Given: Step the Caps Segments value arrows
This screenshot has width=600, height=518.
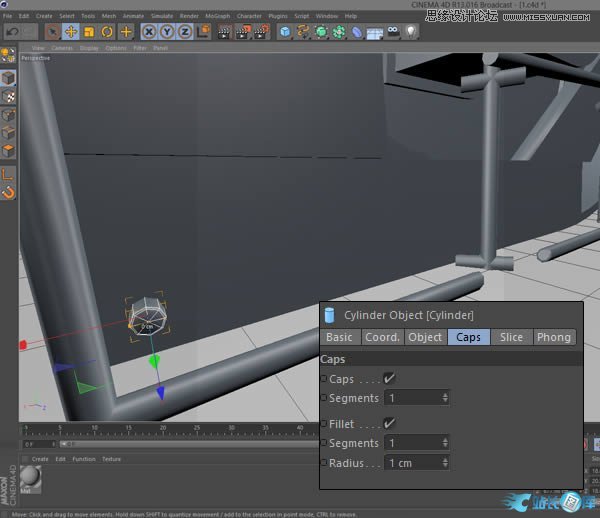Looking at the screenshot, I should [445, 398].
